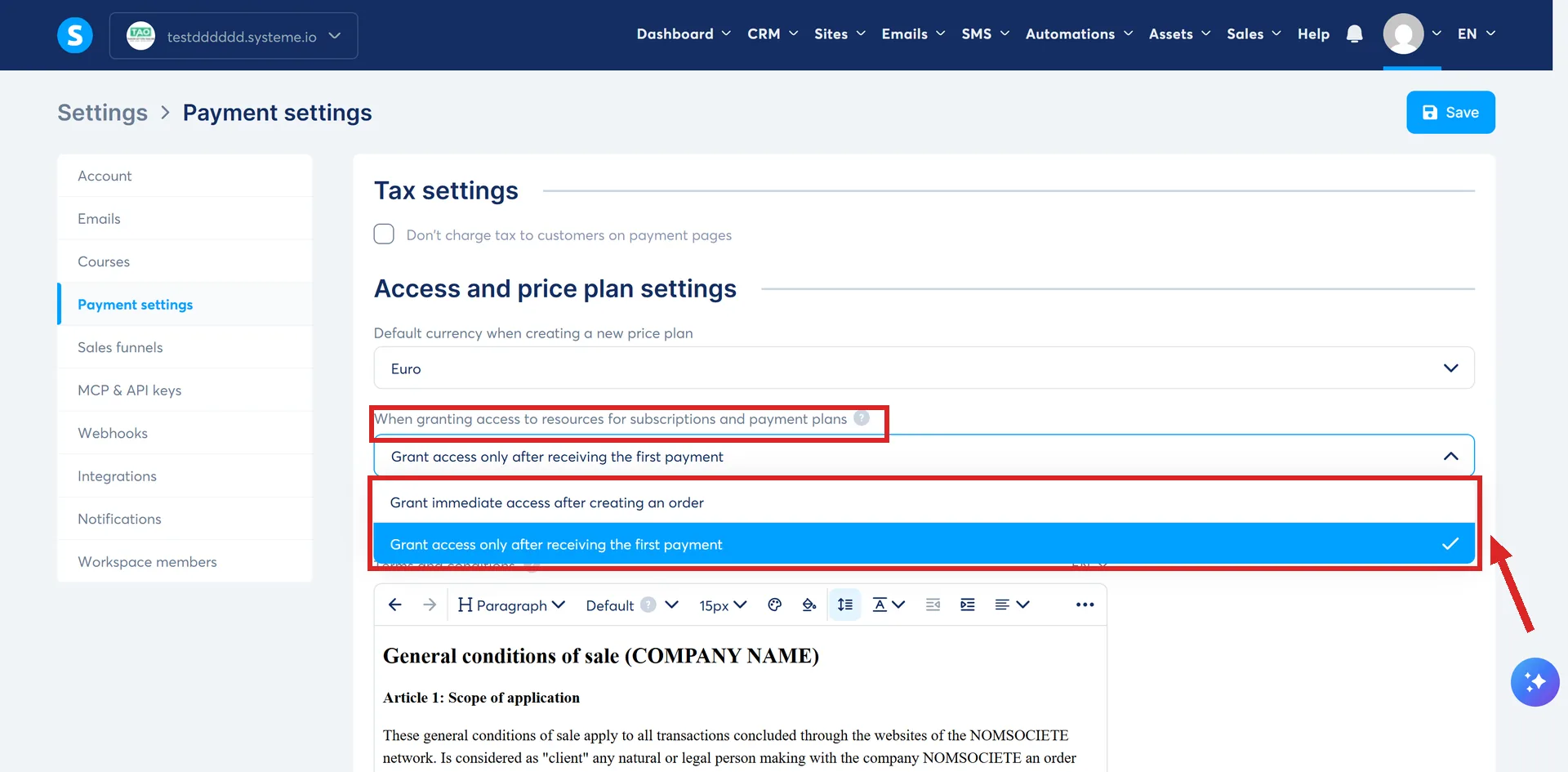Open Account settings in sidebar
This screenshot has width=1568, height=772.
pyautogui.click(x=185, y=176)
